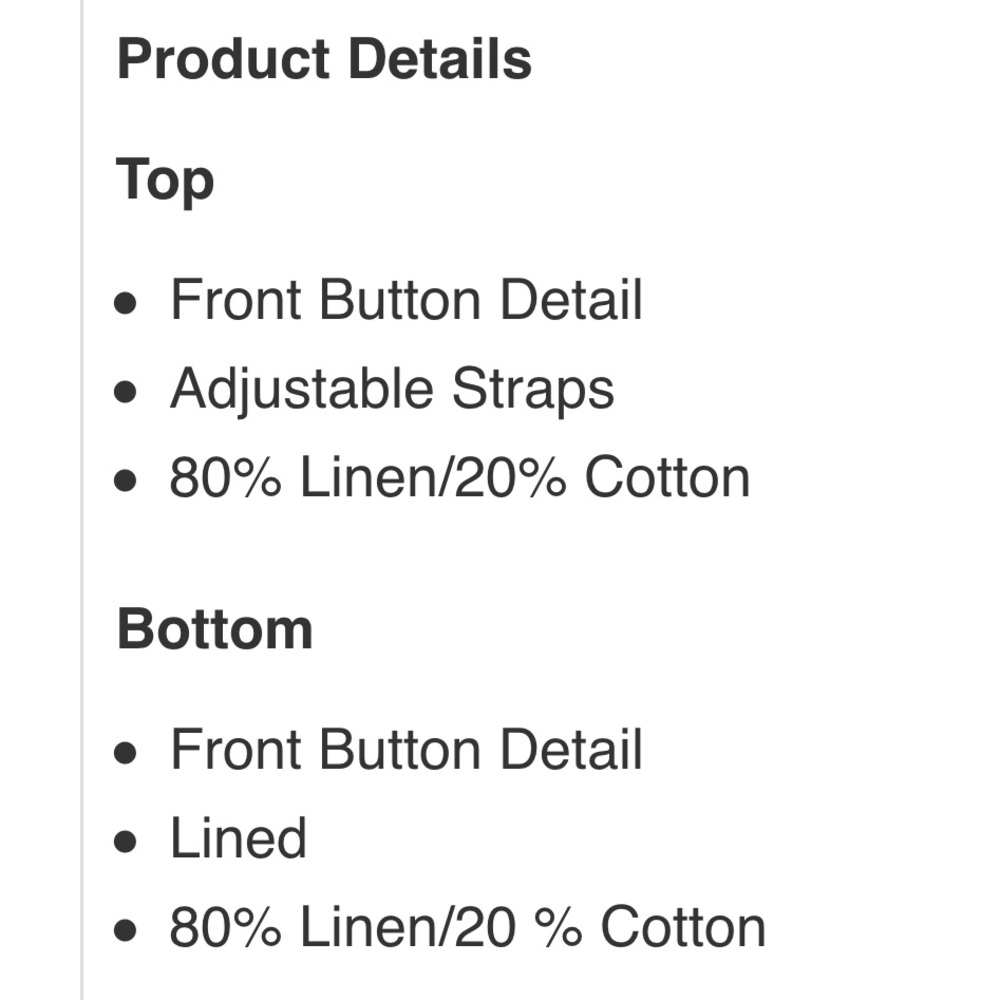Click bullet beside Top's fabric composition line
This screenshot has height=1000, width=1000.
pyautogui.click(x=125, y=482)
